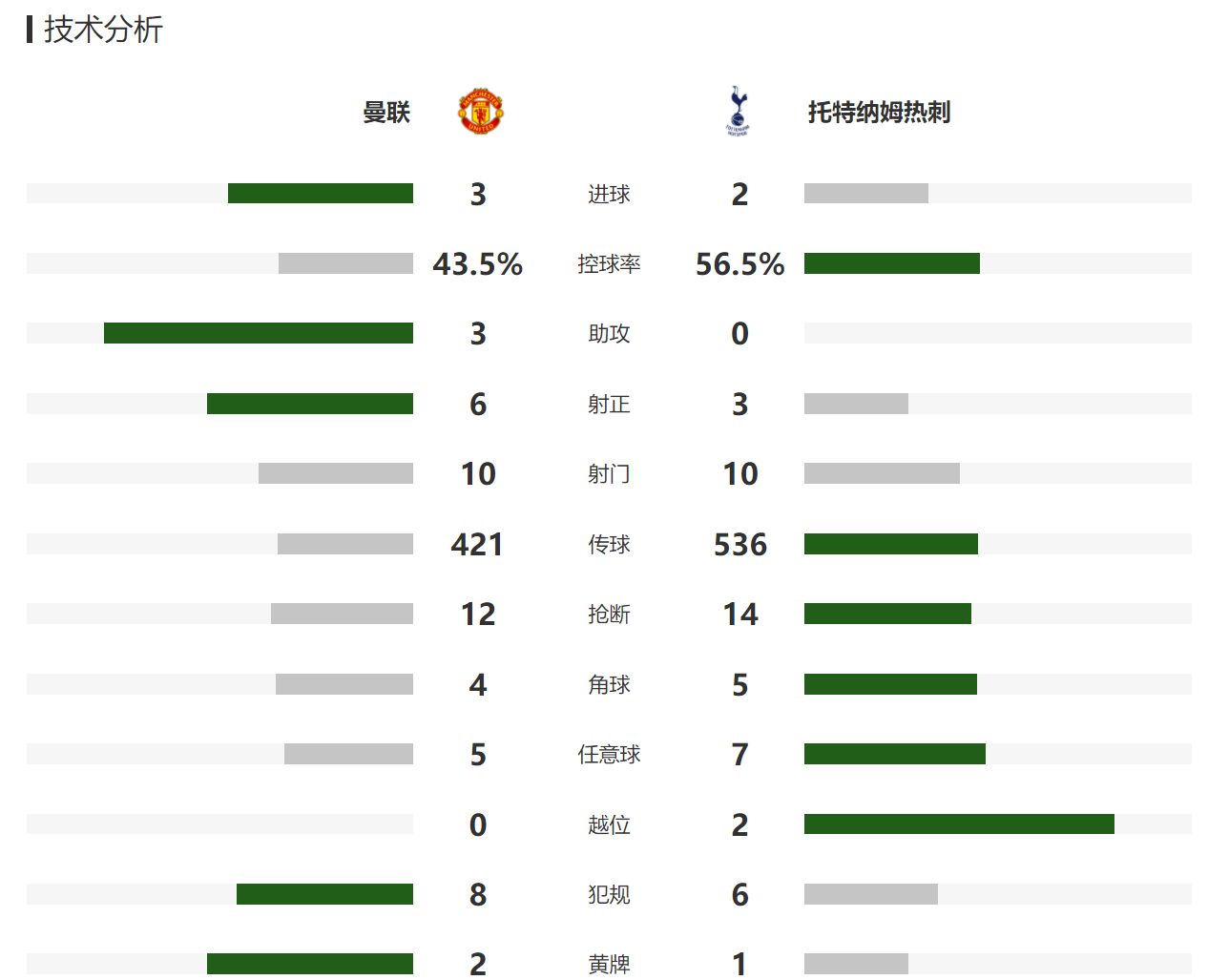Viewport: 1208px width, 980px height.
Task: Select the 任意球 stat label
Action: [x=609, y=755]
